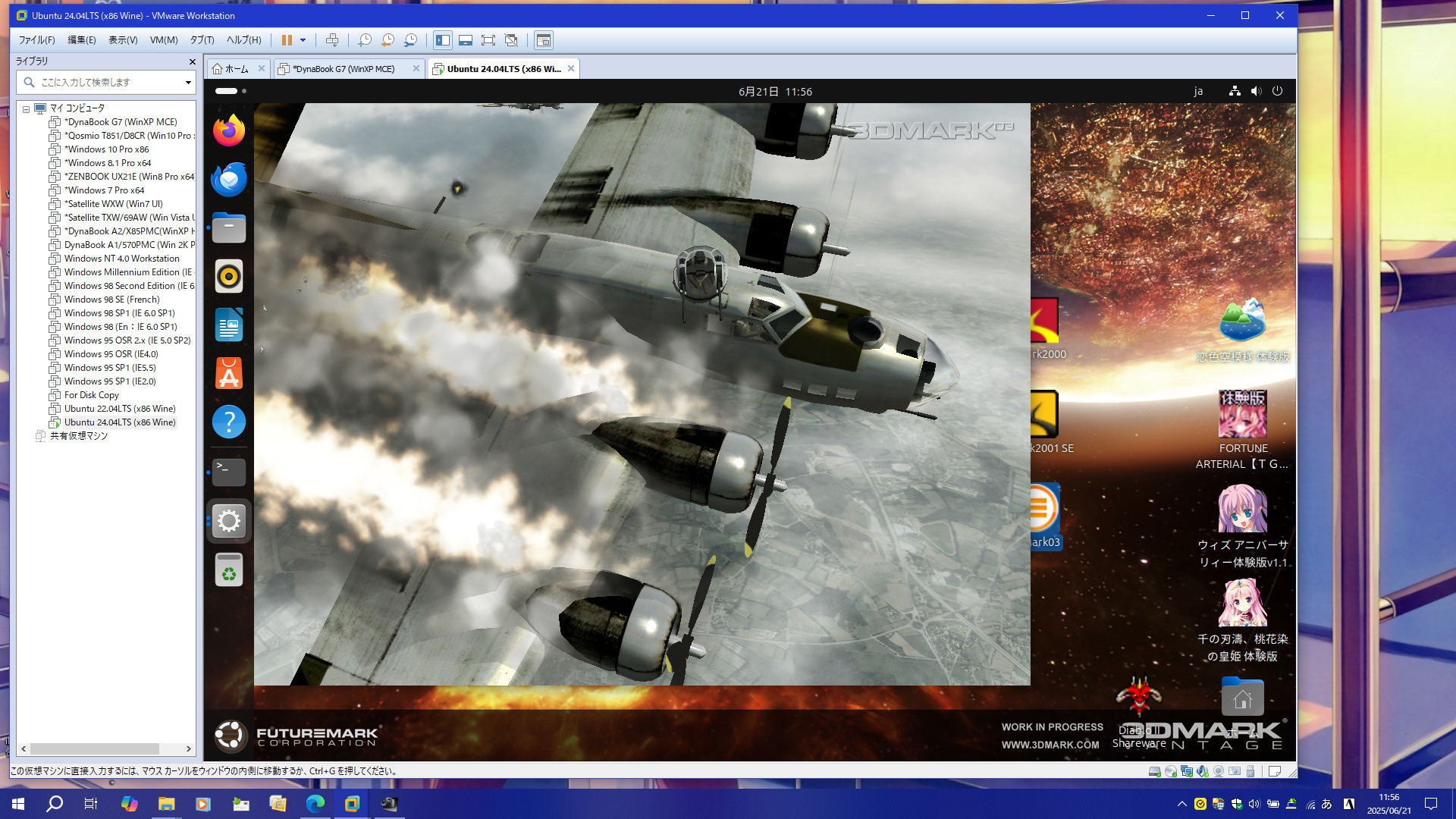Revert to snapshot using the clock-arrow toolbar icon

pos(388,40)
